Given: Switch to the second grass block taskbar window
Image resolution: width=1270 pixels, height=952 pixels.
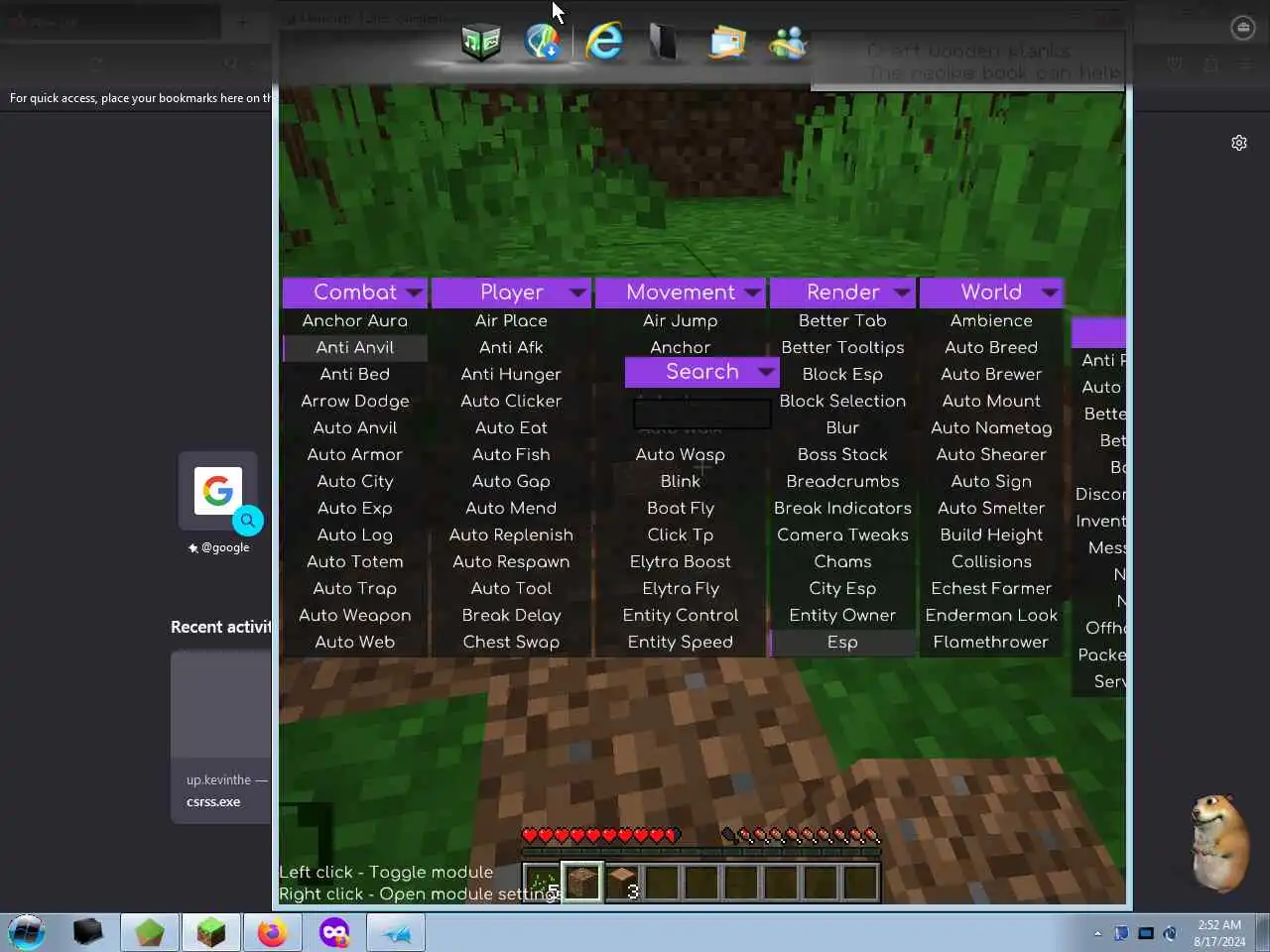Looking at the screenshot, I should pos(210,932).
